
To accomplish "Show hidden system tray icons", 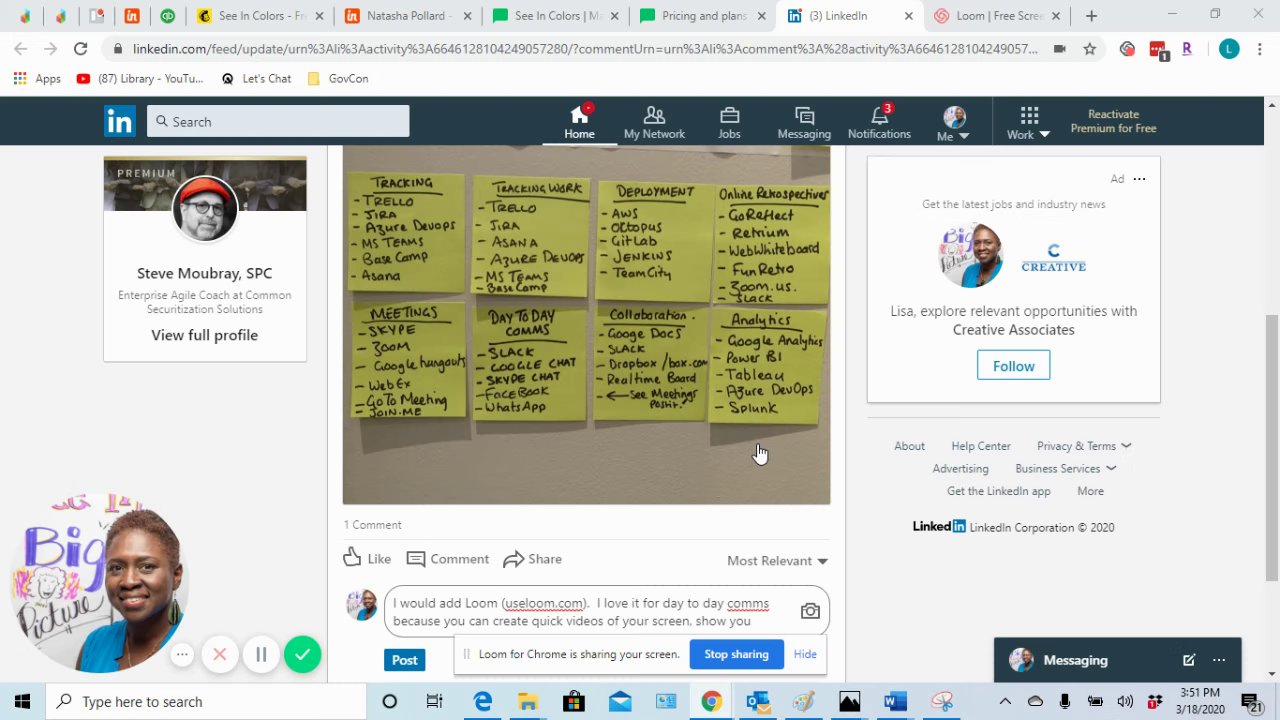I will coord(1005,702).
